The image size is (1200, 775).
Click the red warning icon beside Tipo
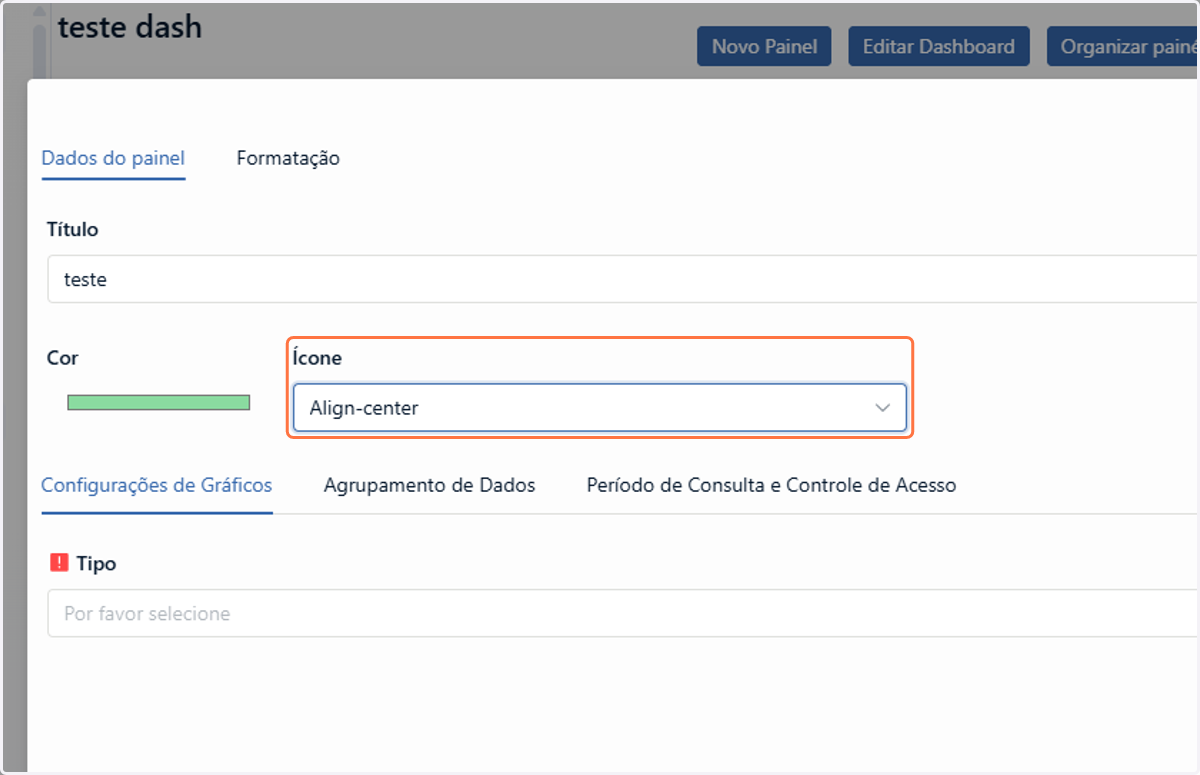(x=59, y=563)
